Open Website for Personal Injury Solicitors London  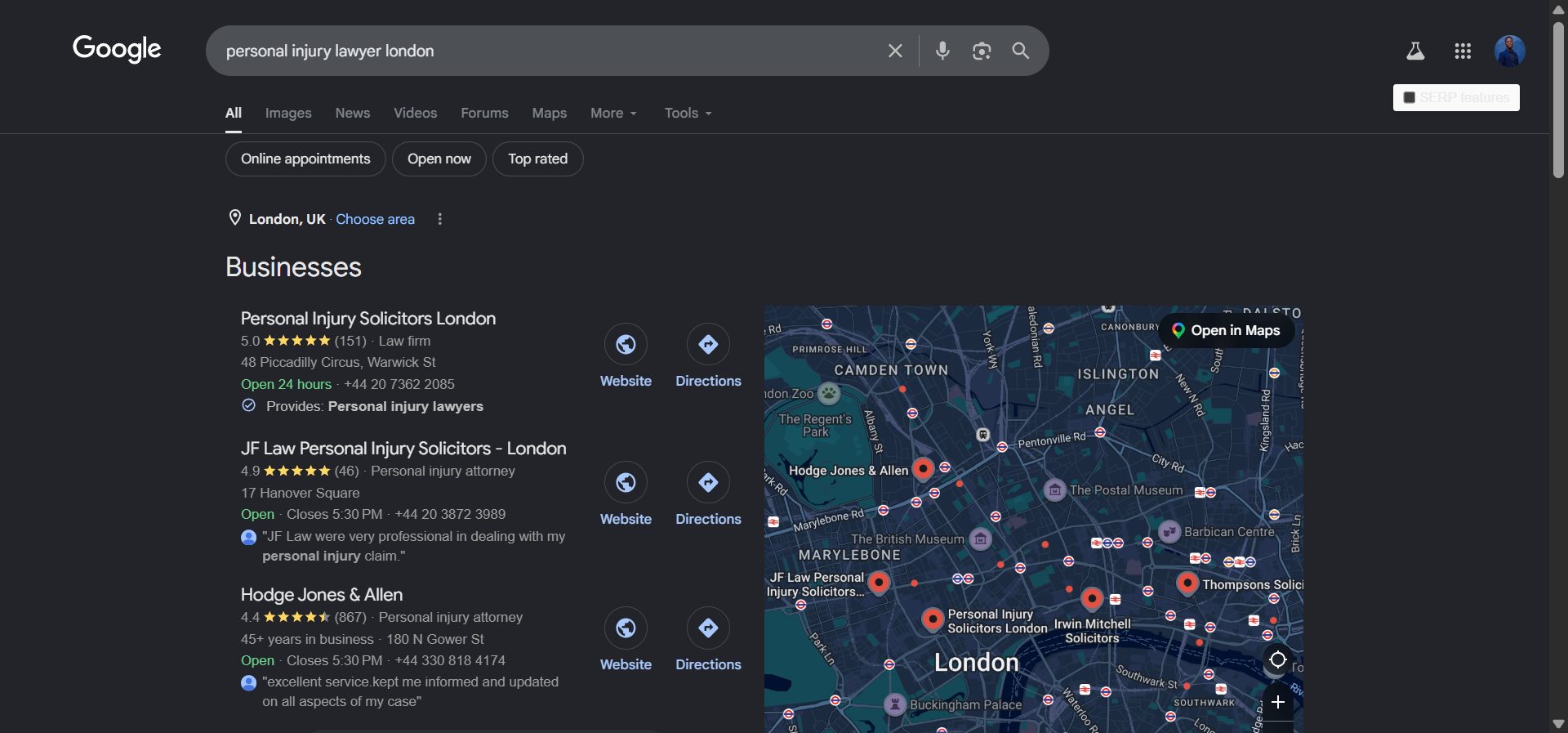626,356
